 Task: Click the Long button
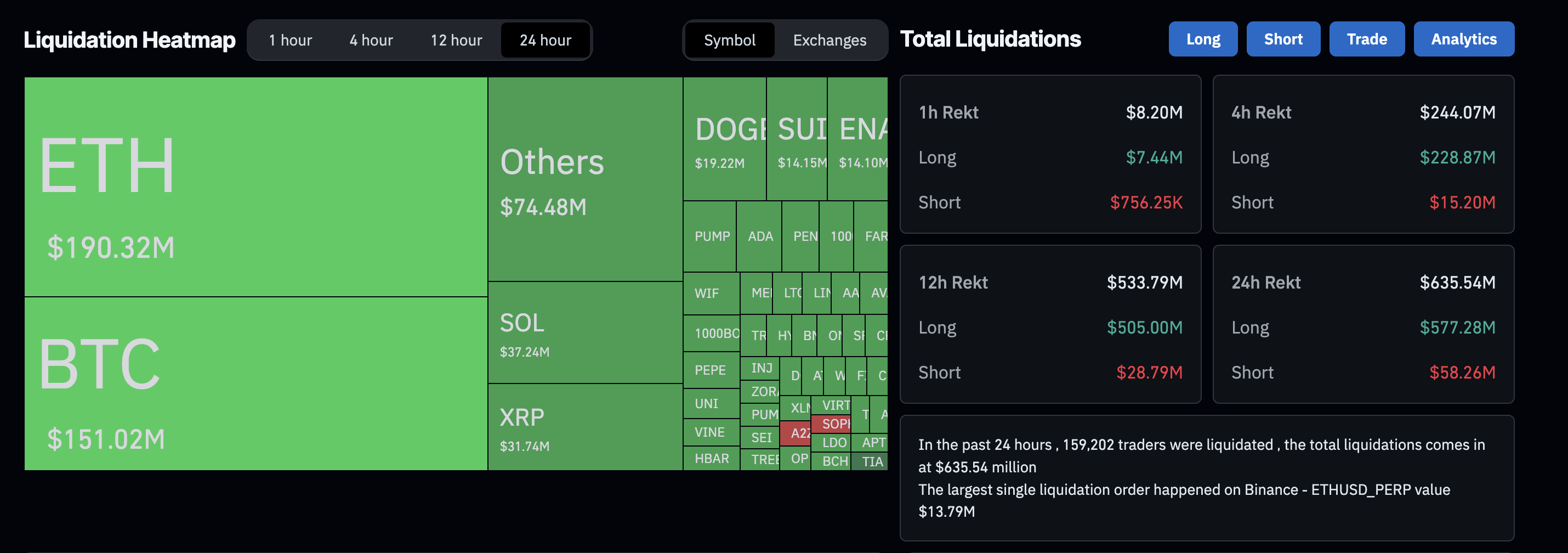[1202, 39]
